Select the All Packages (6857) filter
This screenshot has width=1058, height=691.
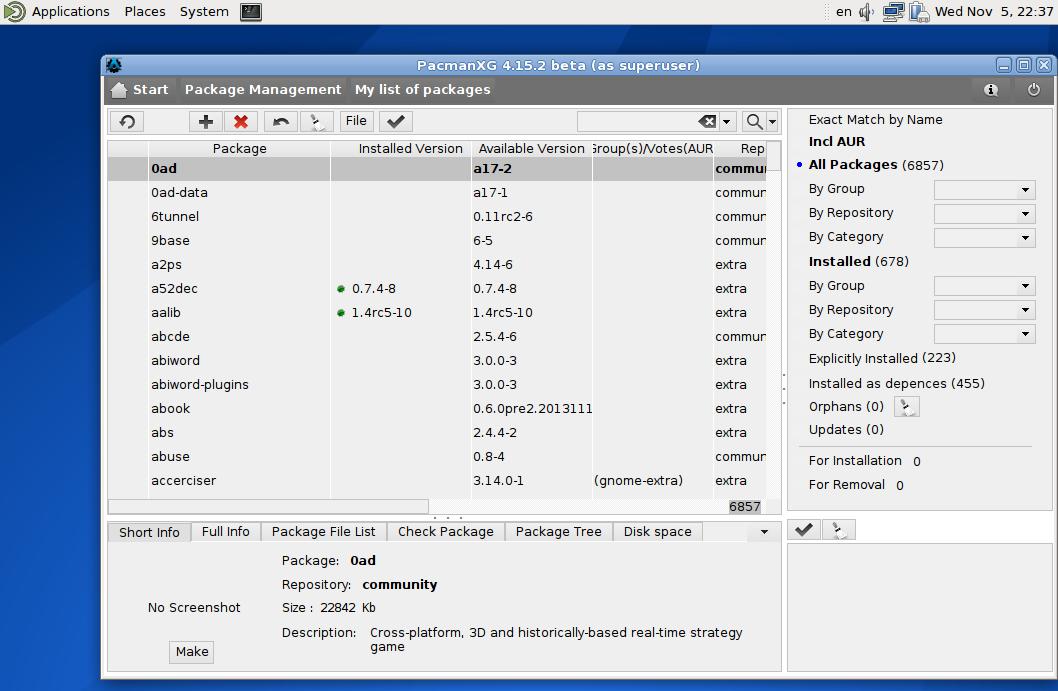876,165
